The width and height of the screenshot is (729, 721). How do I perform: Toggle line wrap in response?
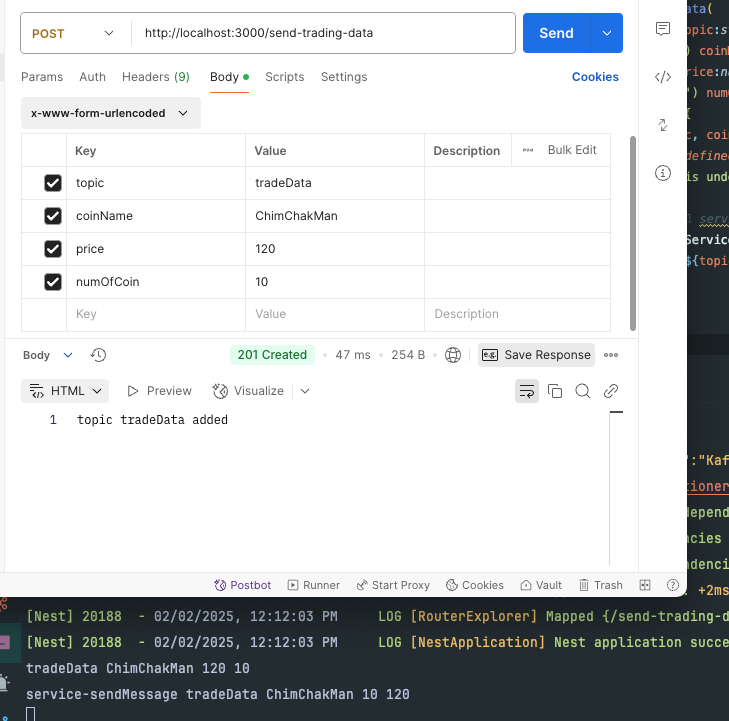point(527,391)
